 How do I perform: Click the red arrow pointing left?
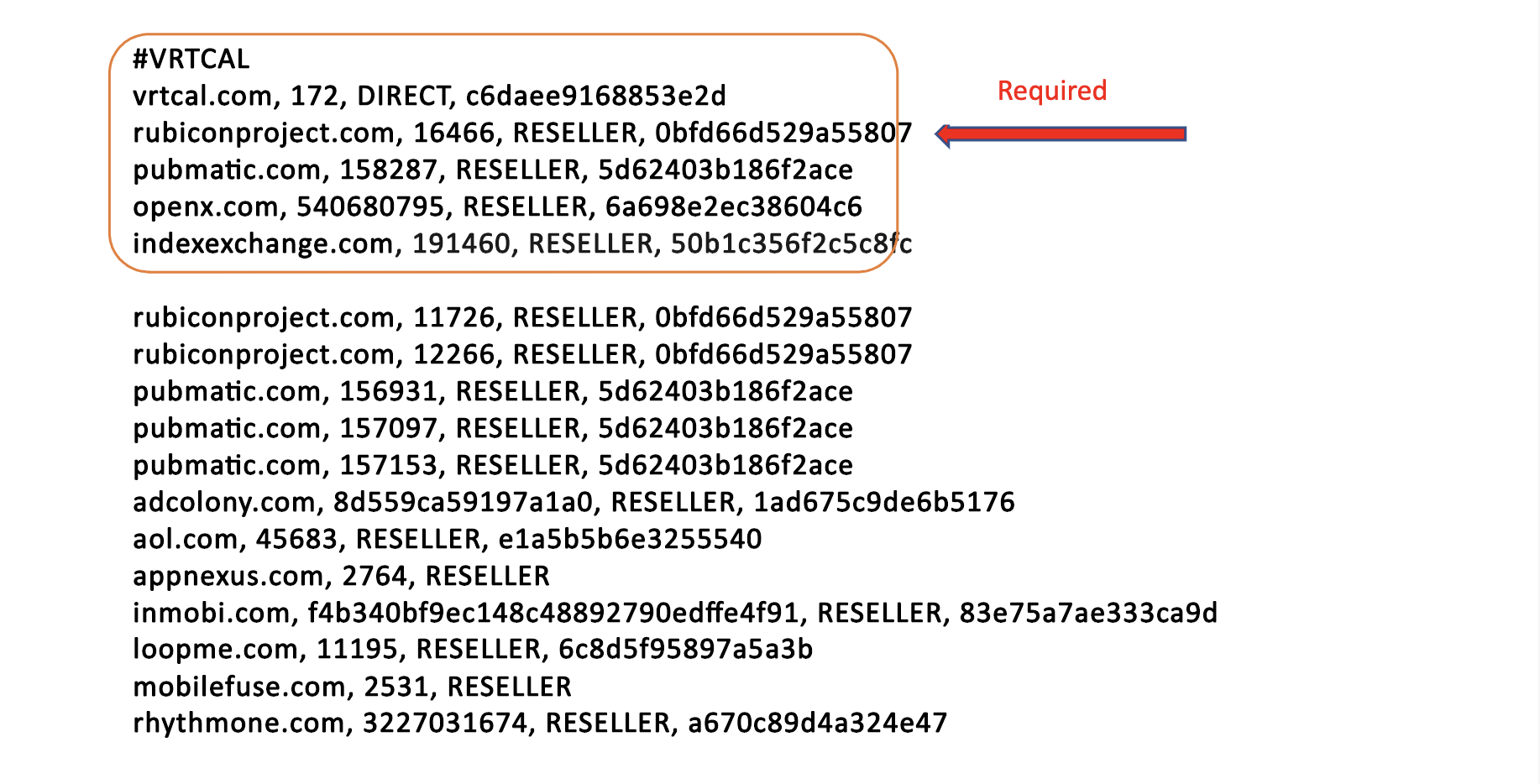point(1061,134)
